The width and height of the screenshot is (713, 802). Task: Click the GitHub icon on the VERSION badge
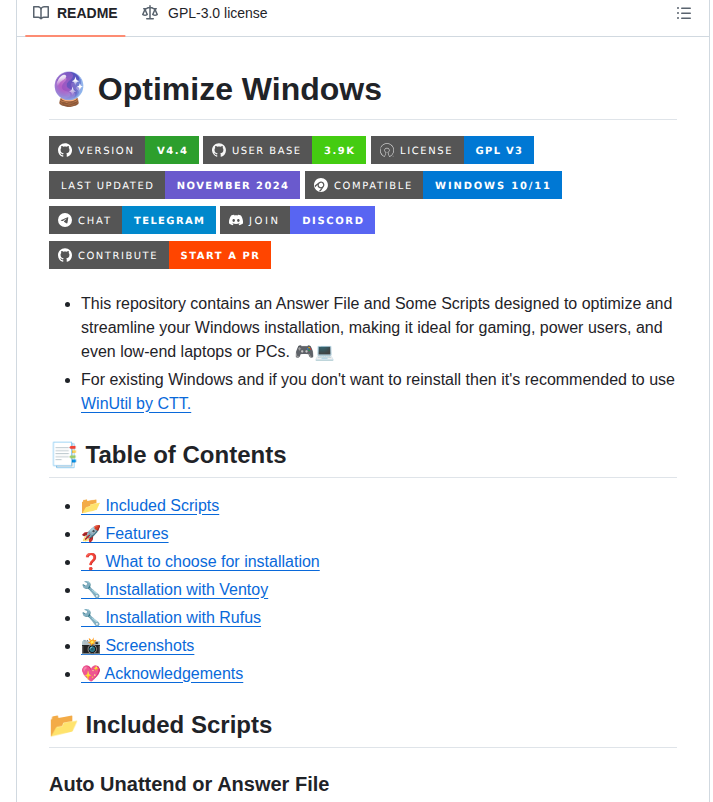(x=64, y=150)
